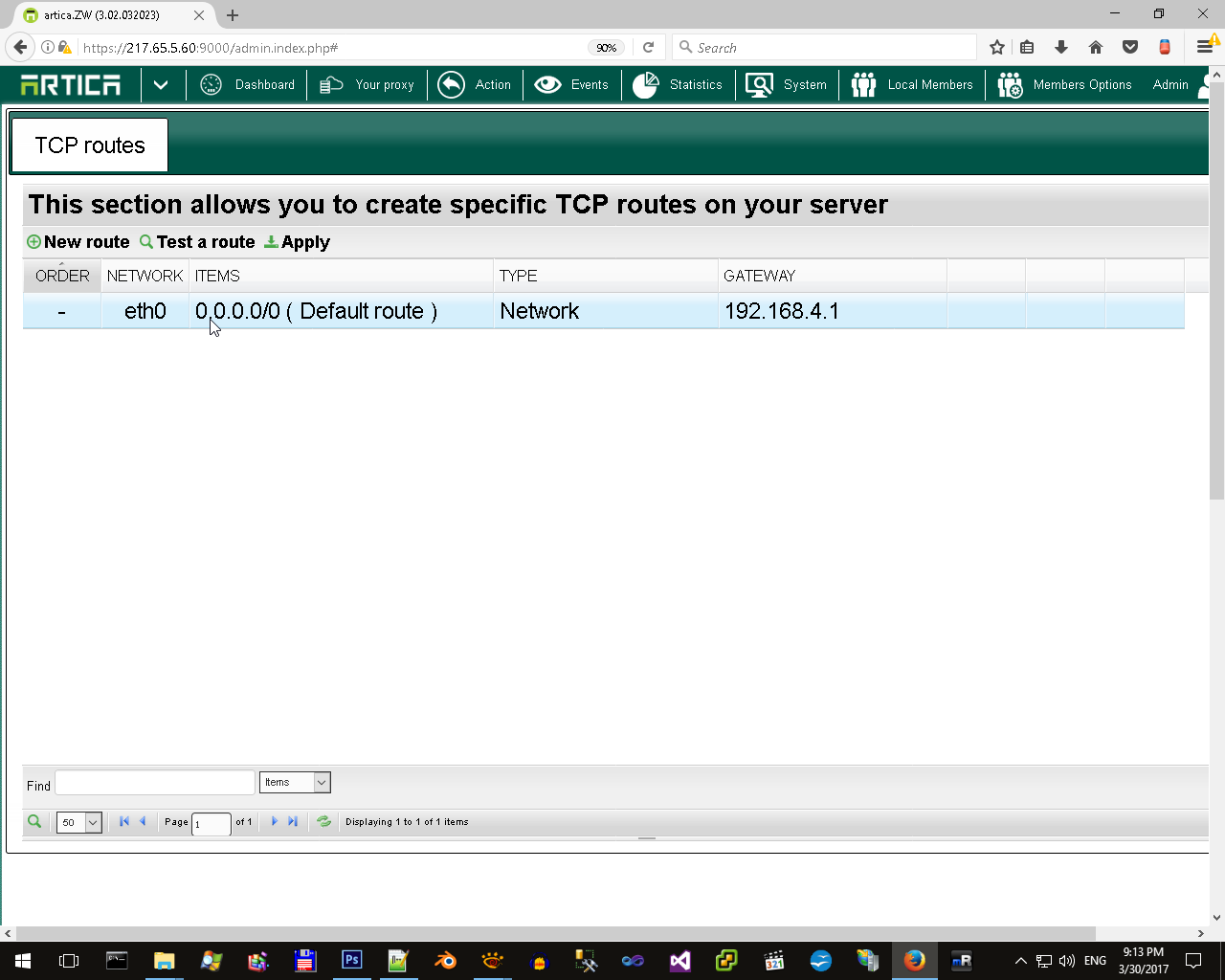Click the Artica logo
1225x980 pixels.
tap(71, 84)
